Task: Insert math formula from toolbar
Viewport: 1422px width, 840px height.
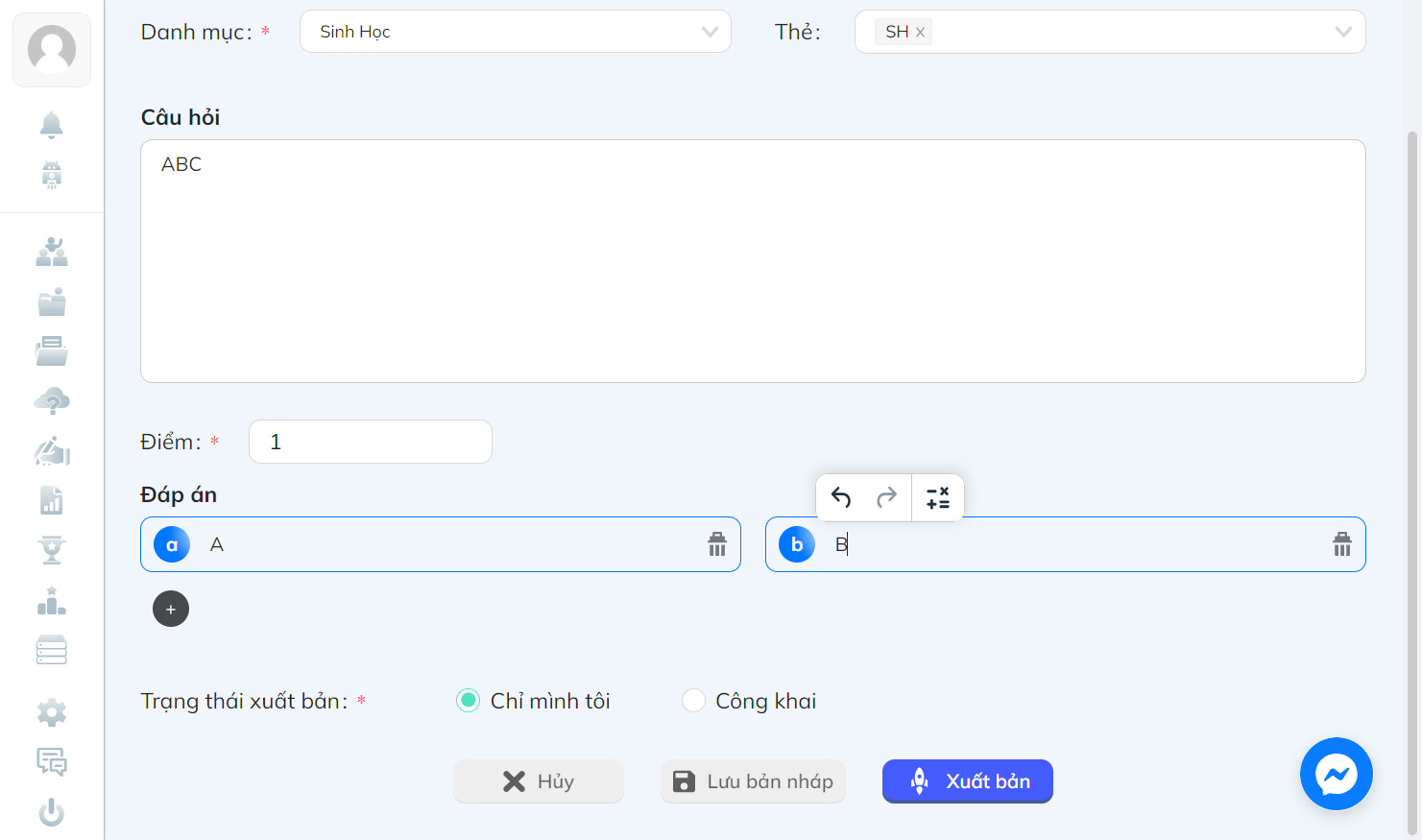Action: point(938,497)
